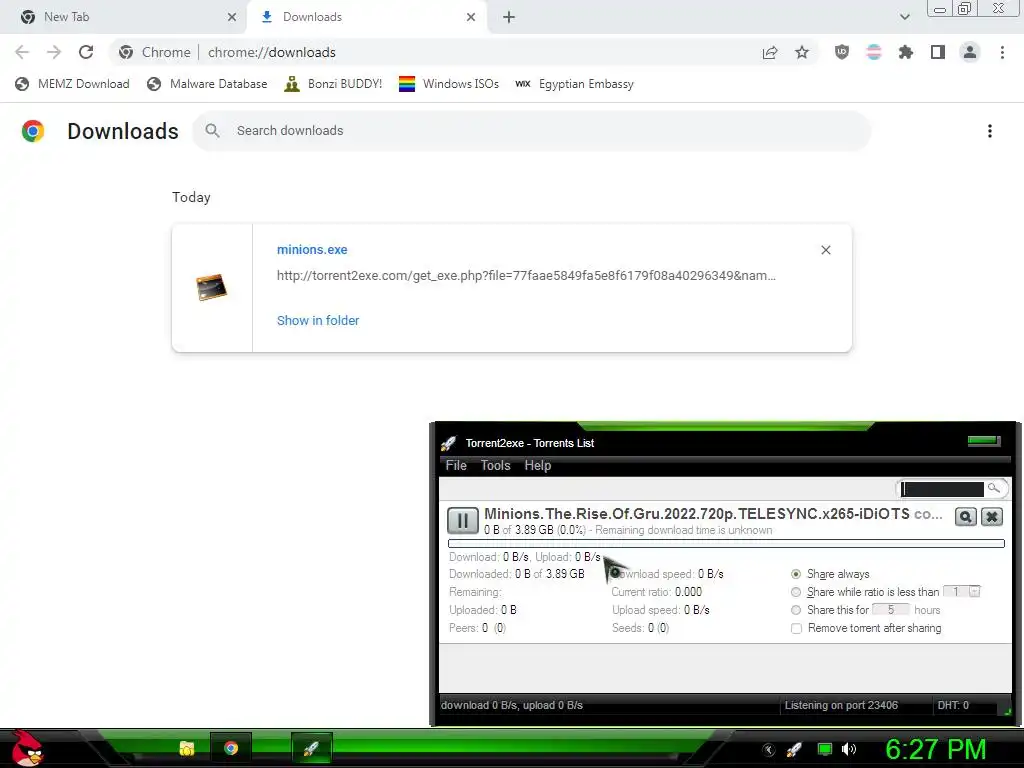Viewport: 1024px width, 768px height.
Task: Bookmark this page with the star
Action: pos(802,53)
